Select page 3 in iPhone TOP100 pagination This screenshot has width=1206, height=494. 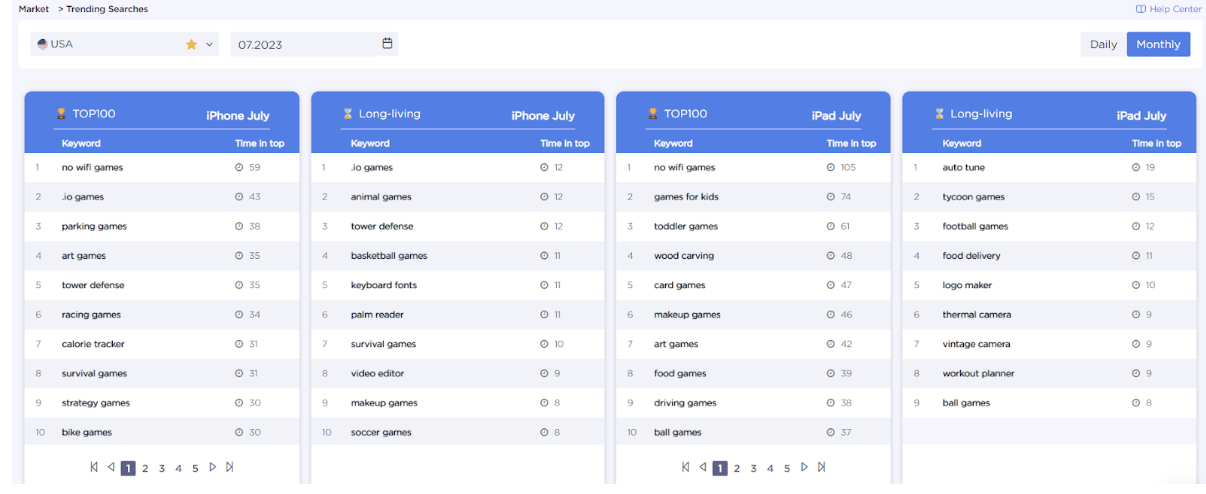pyautogui.click(x=162, y=468)
